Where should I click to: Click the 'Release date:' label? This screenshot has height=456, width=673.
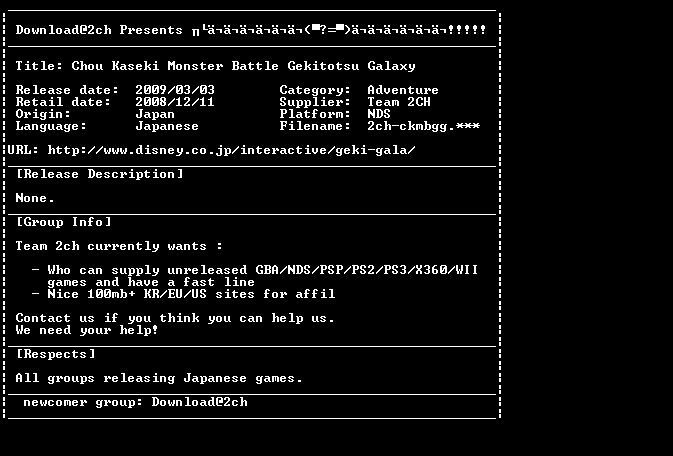click(67, 90)
